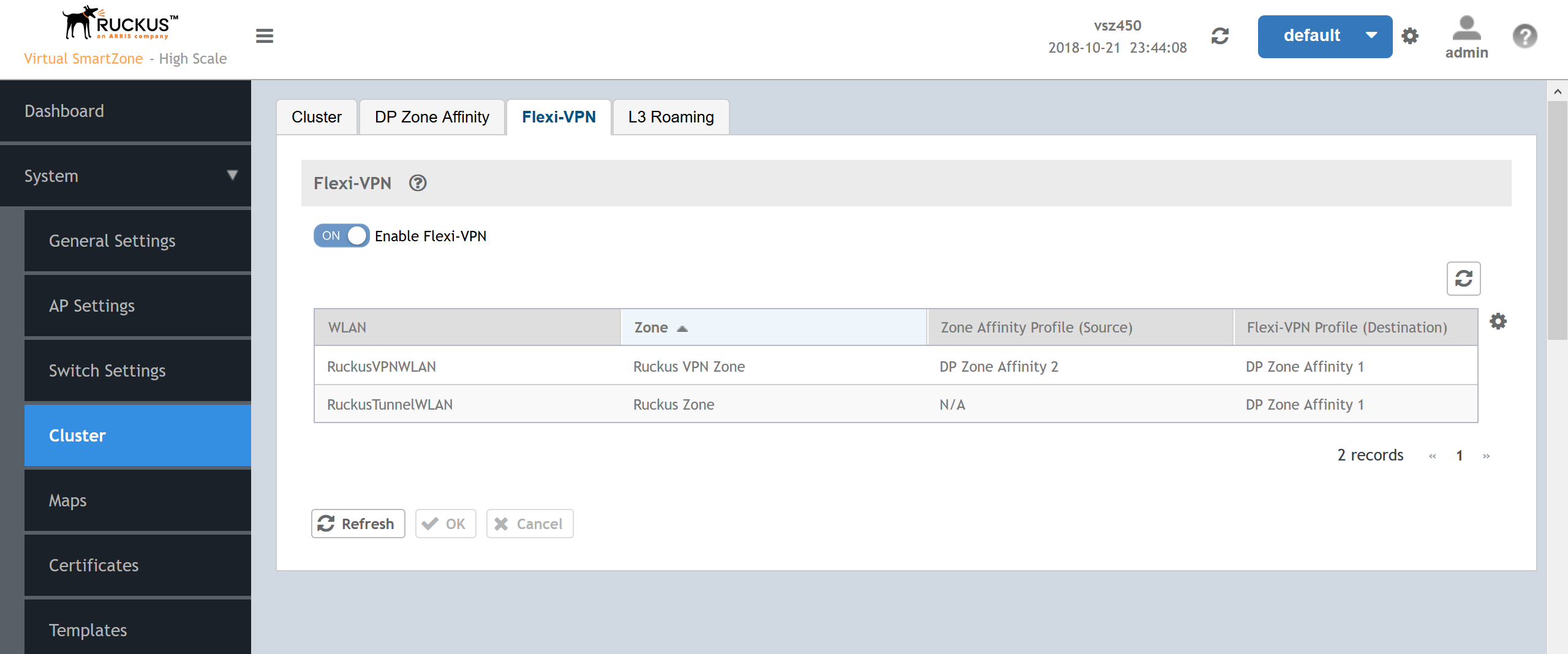Screen dimensions: 1568x654
Task: Open Dashboard in the sidebar
Action: [x=126, y=111]
